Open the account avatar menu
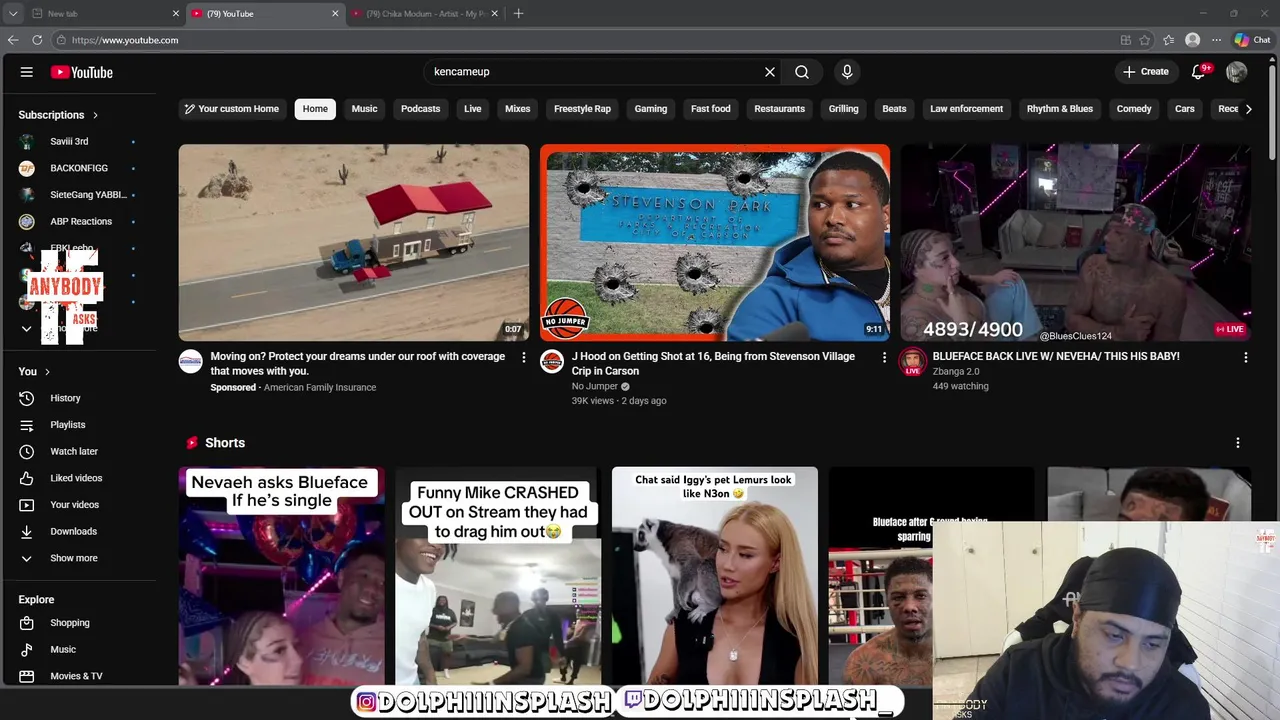The width and height of the screenshot is (1280, 720). coord(1237,72)
